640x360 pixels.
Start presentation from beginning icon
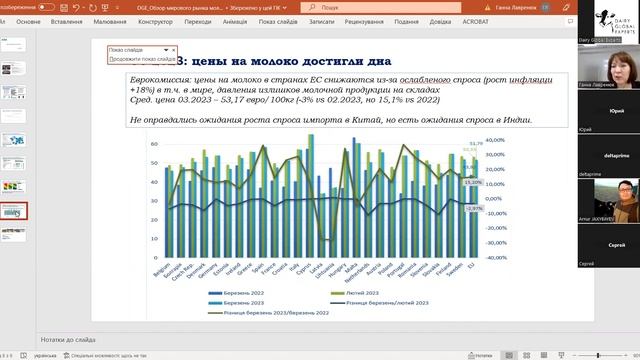click(105, 7)
